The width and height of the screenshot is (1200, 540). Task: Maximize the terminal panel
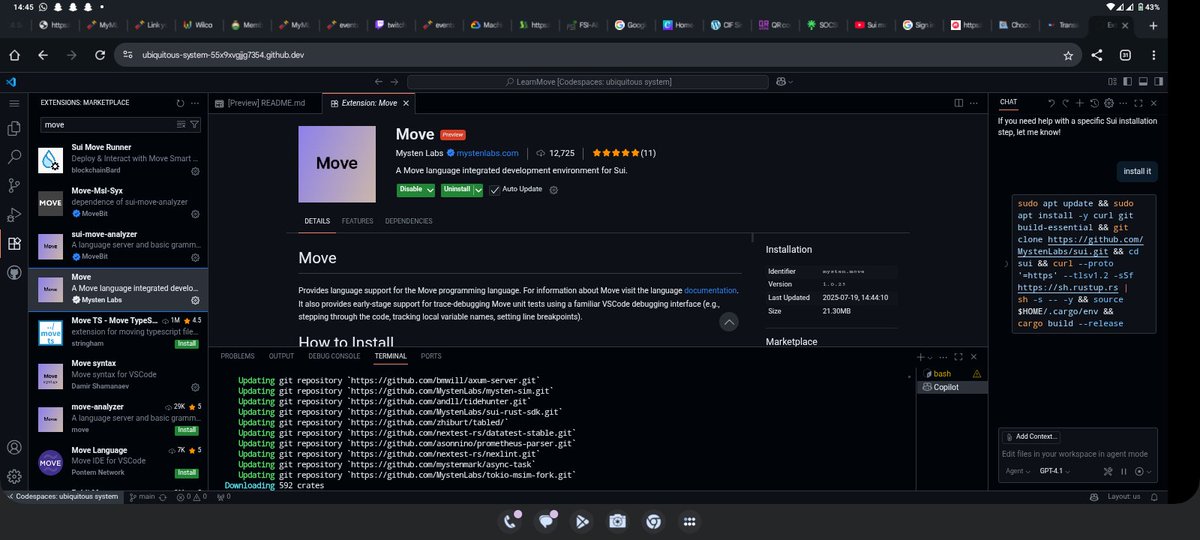pyautogui.click(x=958, y=356)
